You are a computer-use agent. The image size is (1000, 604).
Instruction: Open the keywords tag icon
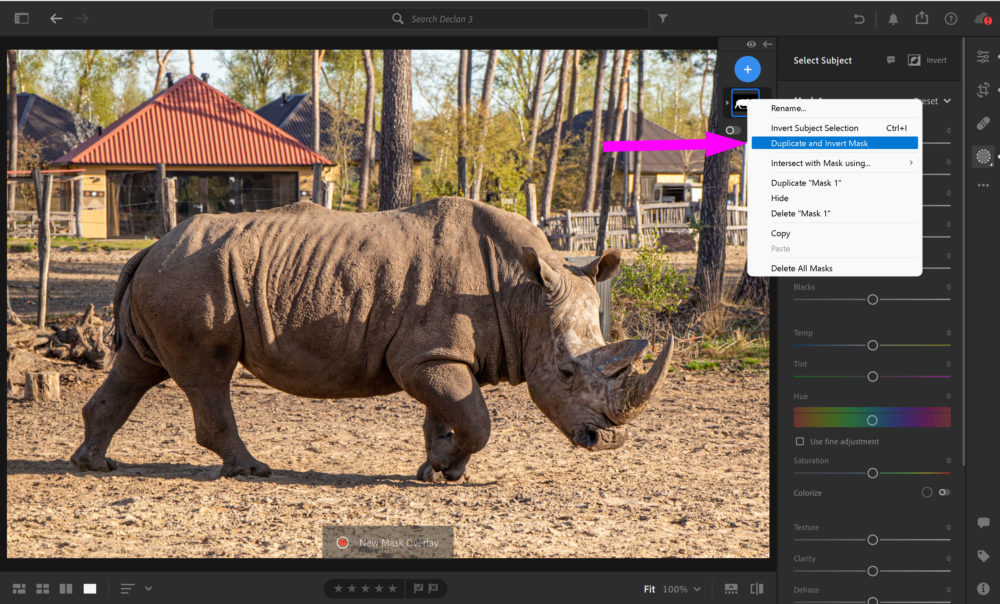pos(983,556)
